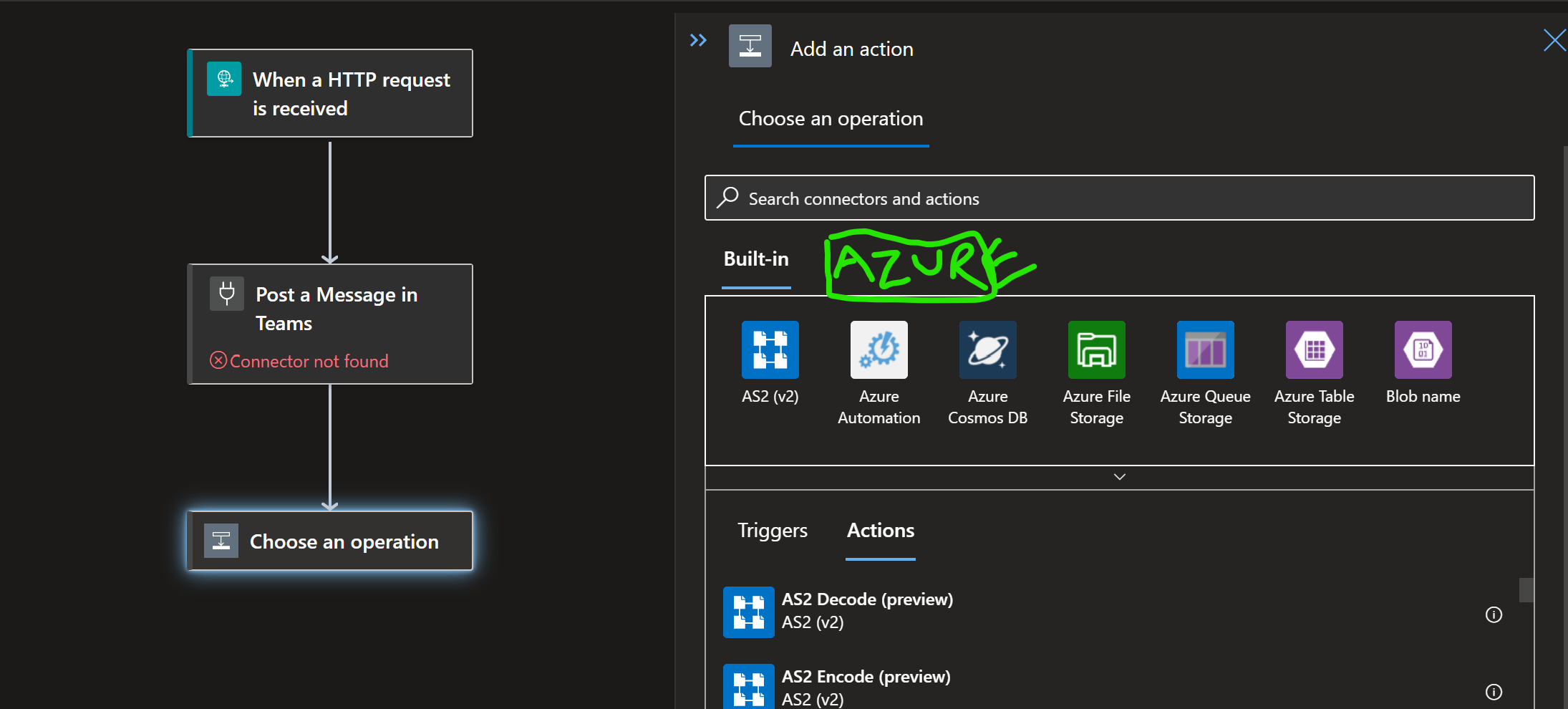Select the Blob name connector icon

(x=1423, y=350)
